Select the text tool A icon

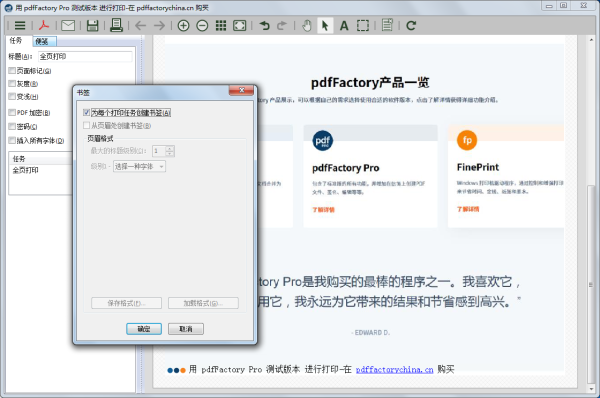pyautogui.click(x=344, y=26)
